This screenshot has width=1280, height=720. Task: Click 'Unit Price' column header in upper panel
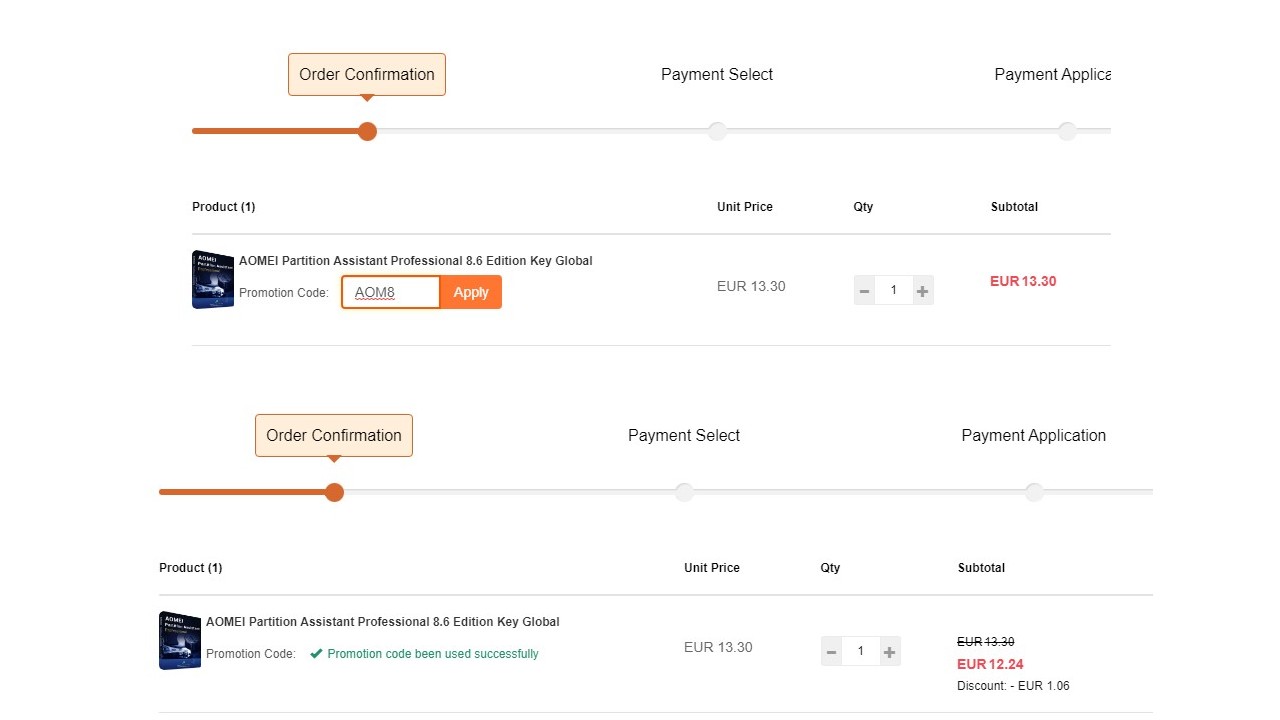click(745, 207)
